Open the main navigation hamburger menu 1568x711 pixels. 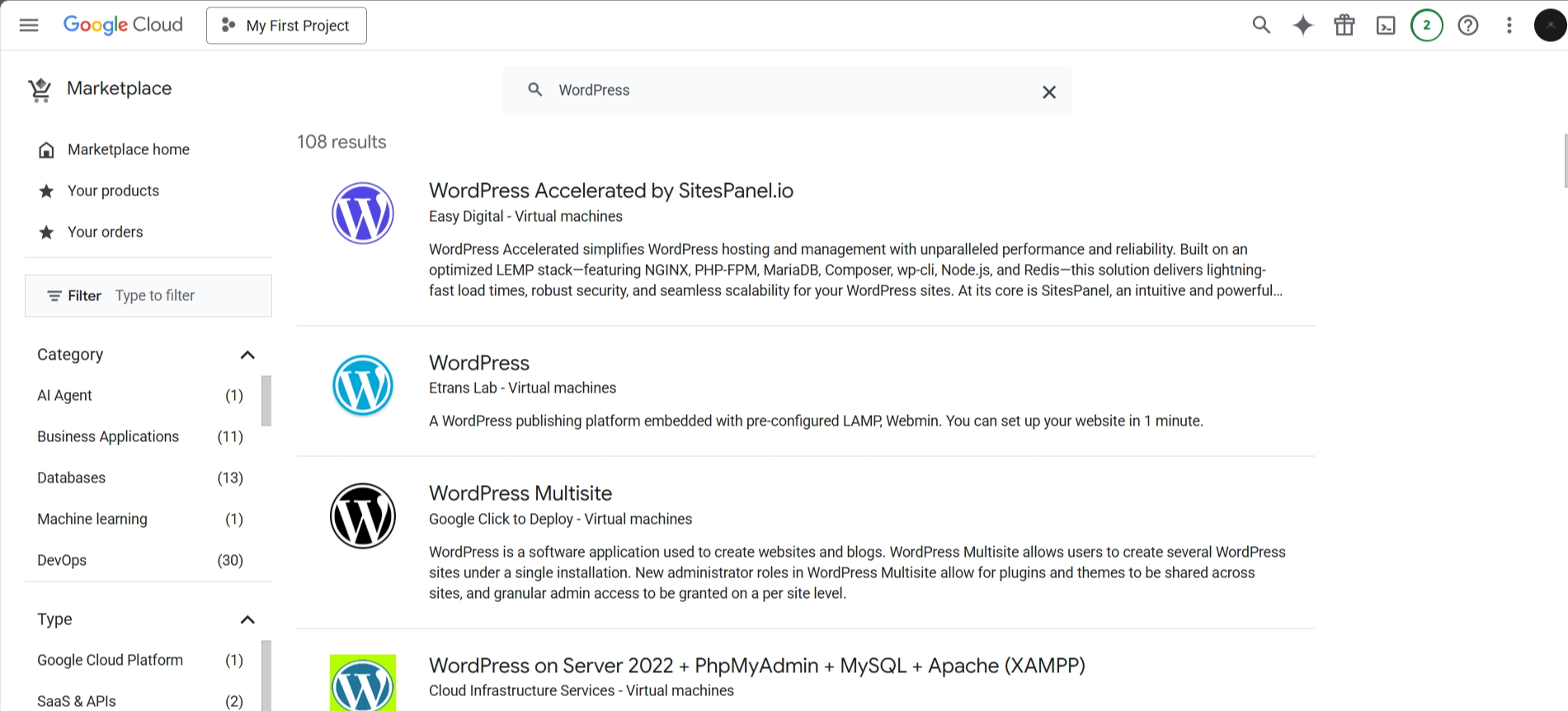(x=29, y=25)
